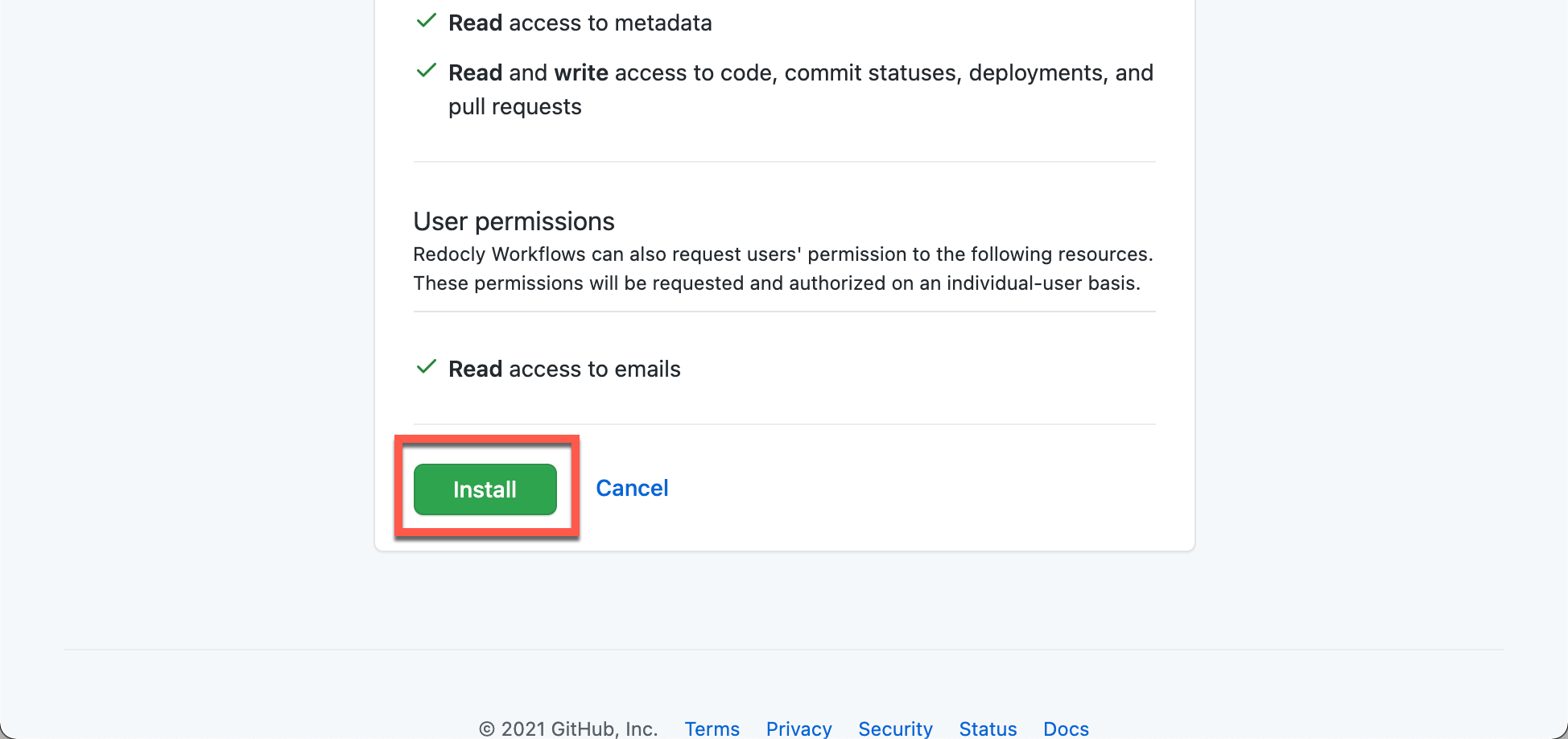Open the Terms footer link
This screenshot has width=1568, height=739.
click(x=712, y=729)
